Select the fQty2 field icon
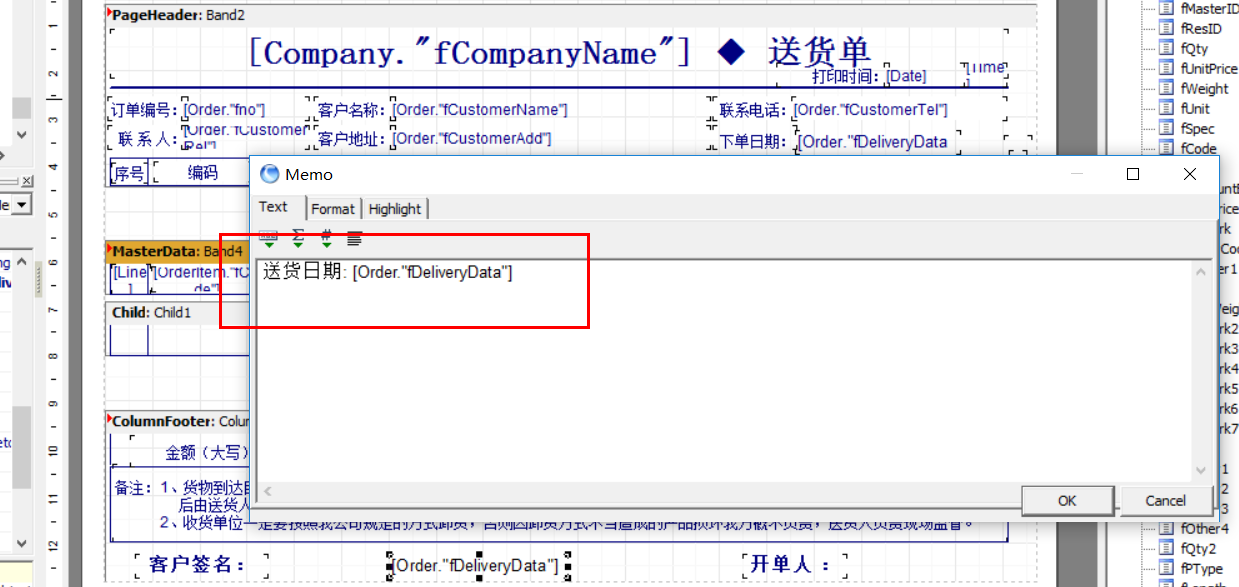Viewport: 1239px width, 587px height. tap(1166, 549)
